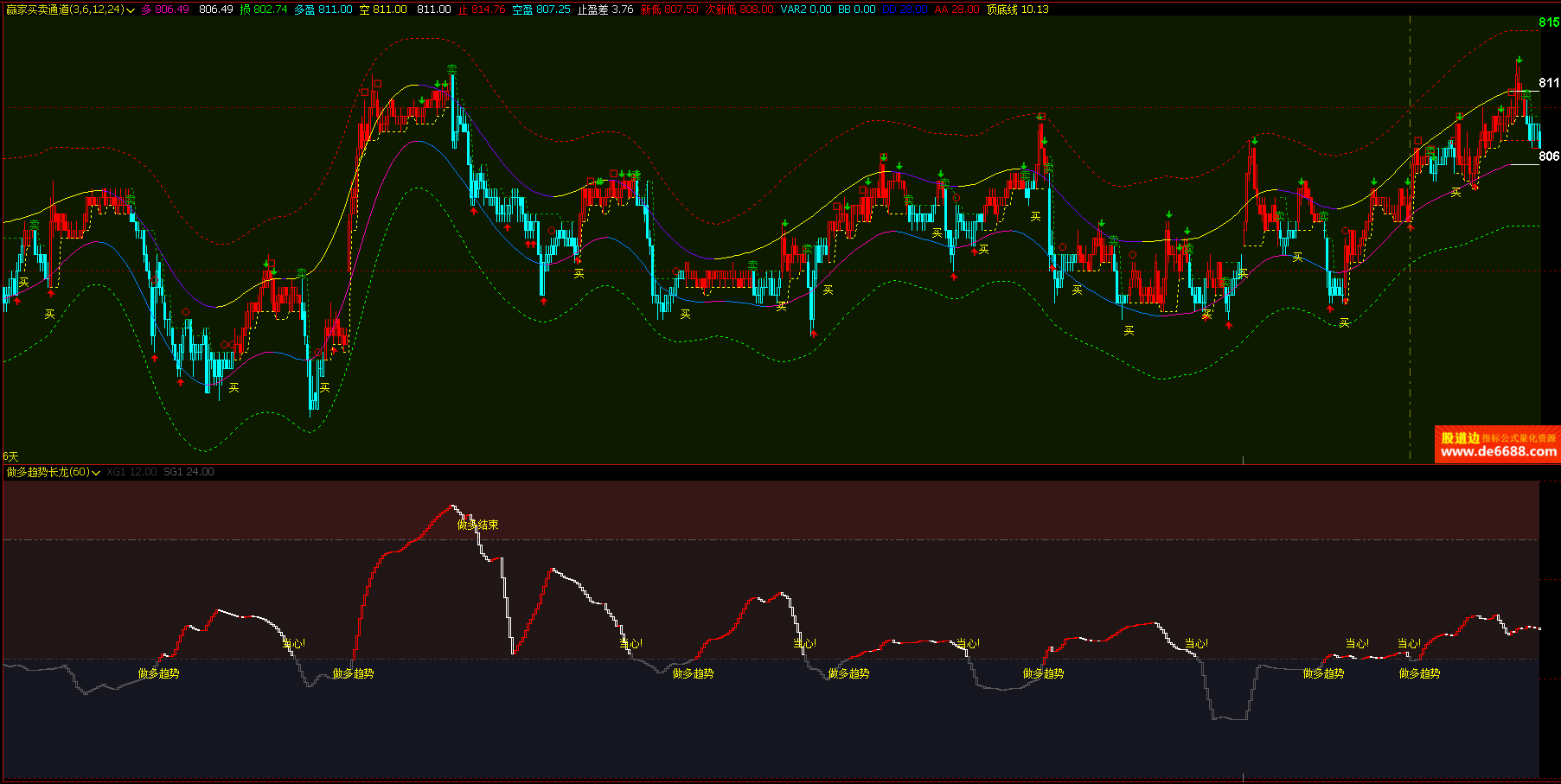Select the 顶底线 10.13 value
This screenshot has height=784, width=1561.
(1018, 10)
